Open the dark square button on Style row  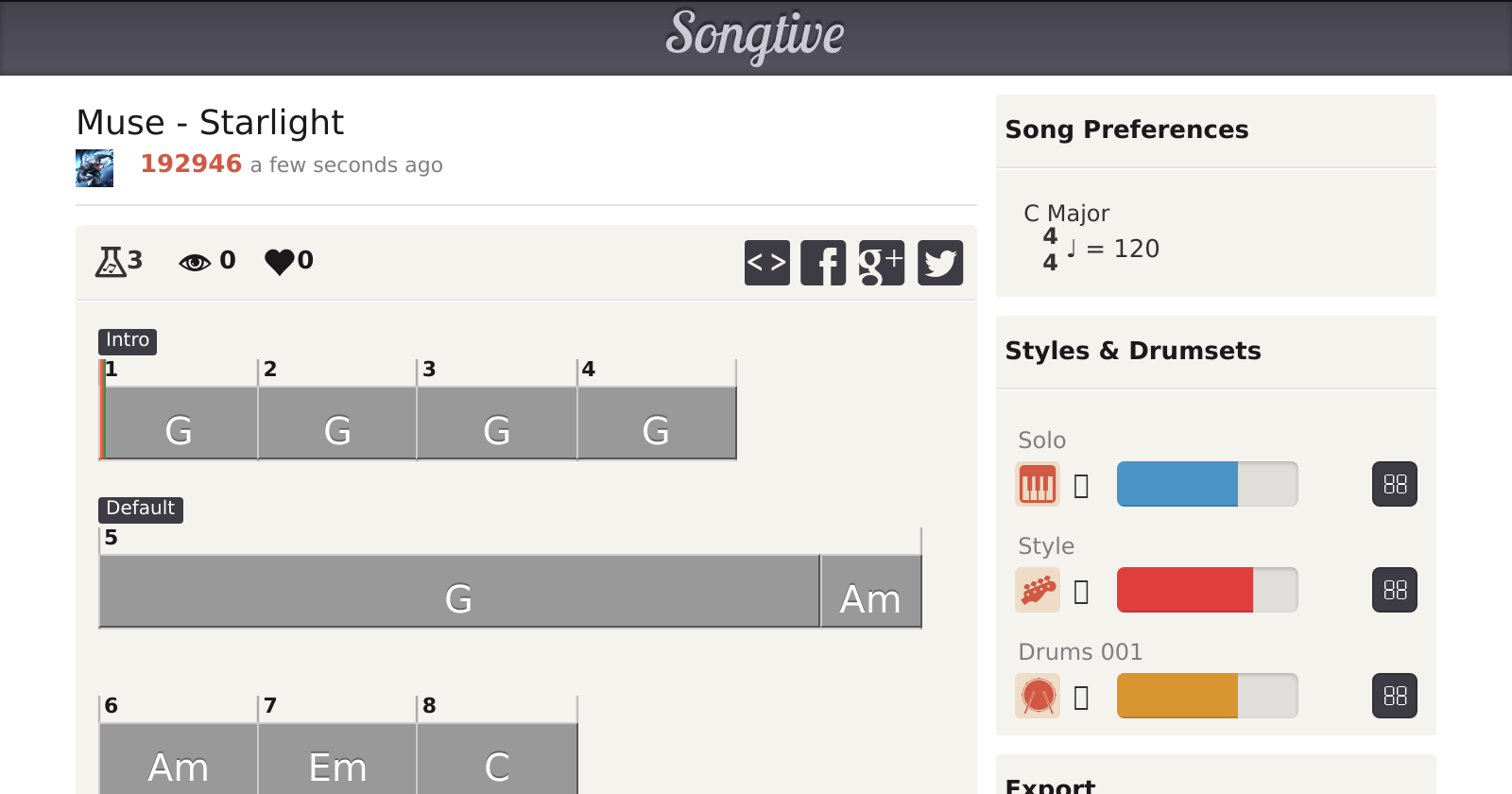[x=1394, y=590]
